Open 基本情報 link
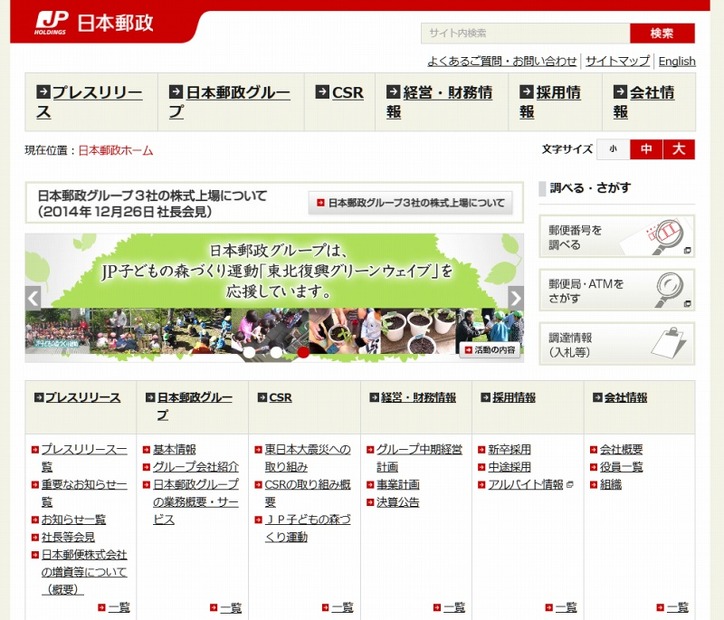Screen dimensions: 724x620 tap(175, 449)
